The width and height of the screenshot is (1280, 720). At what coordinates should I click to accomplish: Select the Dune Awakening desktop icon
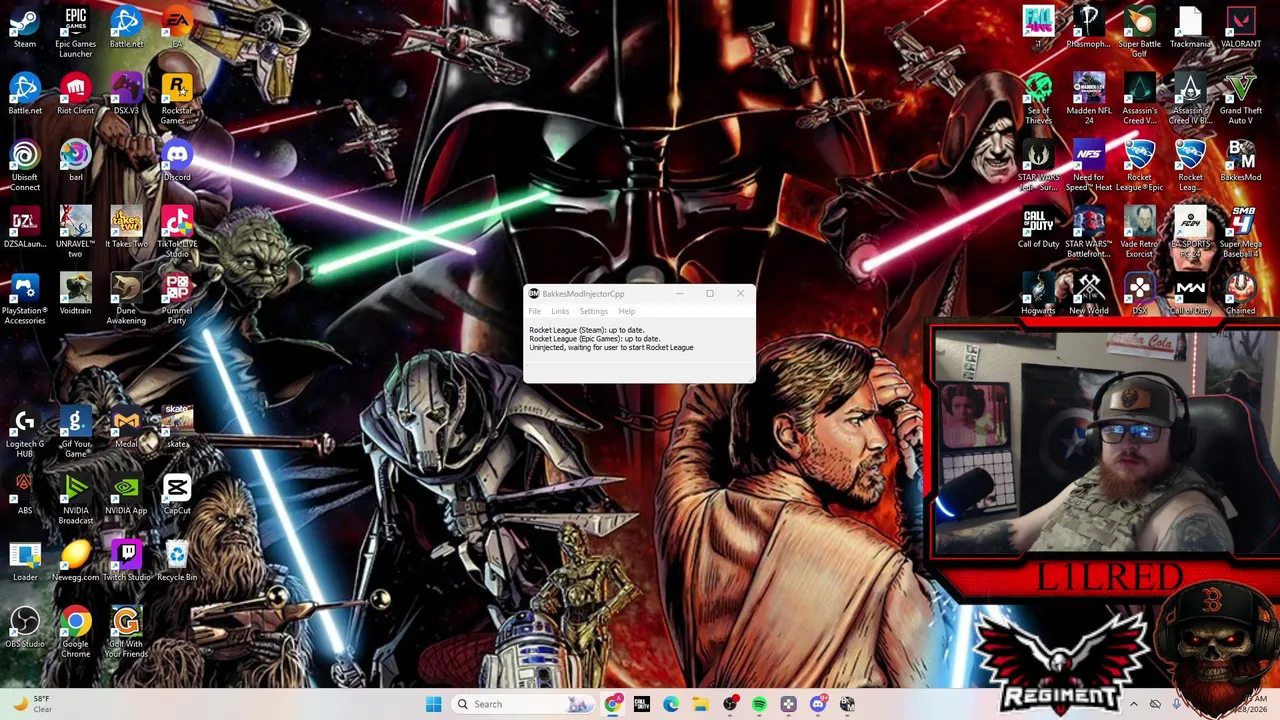click(126, 299)
